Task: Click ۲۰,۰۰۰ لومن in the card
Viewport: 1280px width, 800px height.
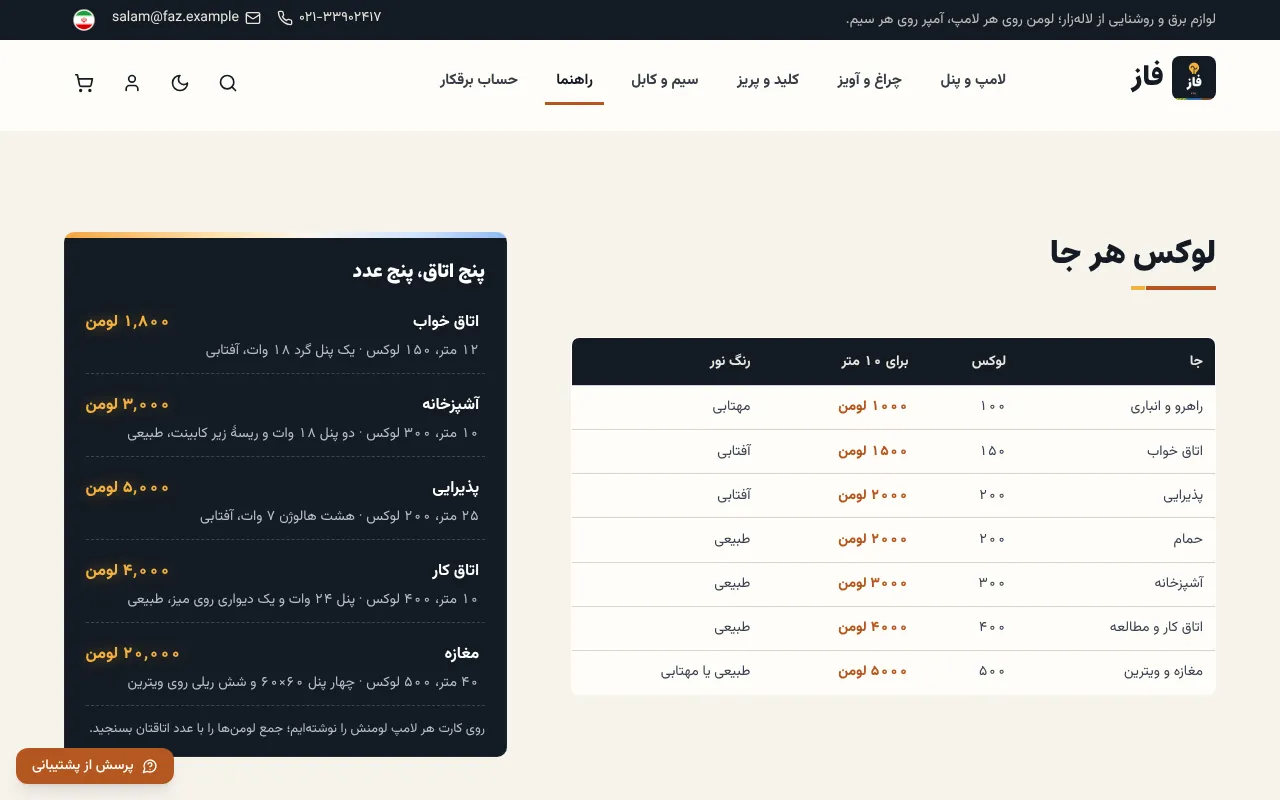Action: click(133, 653)
